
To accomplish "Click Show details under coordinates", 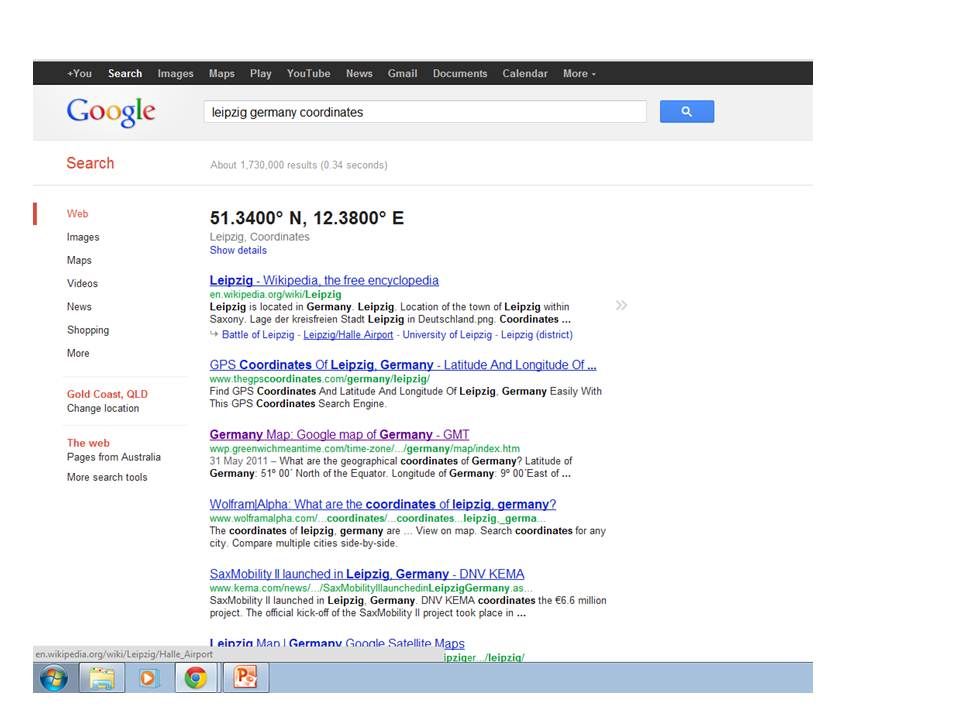I will (x=238, y=250).
